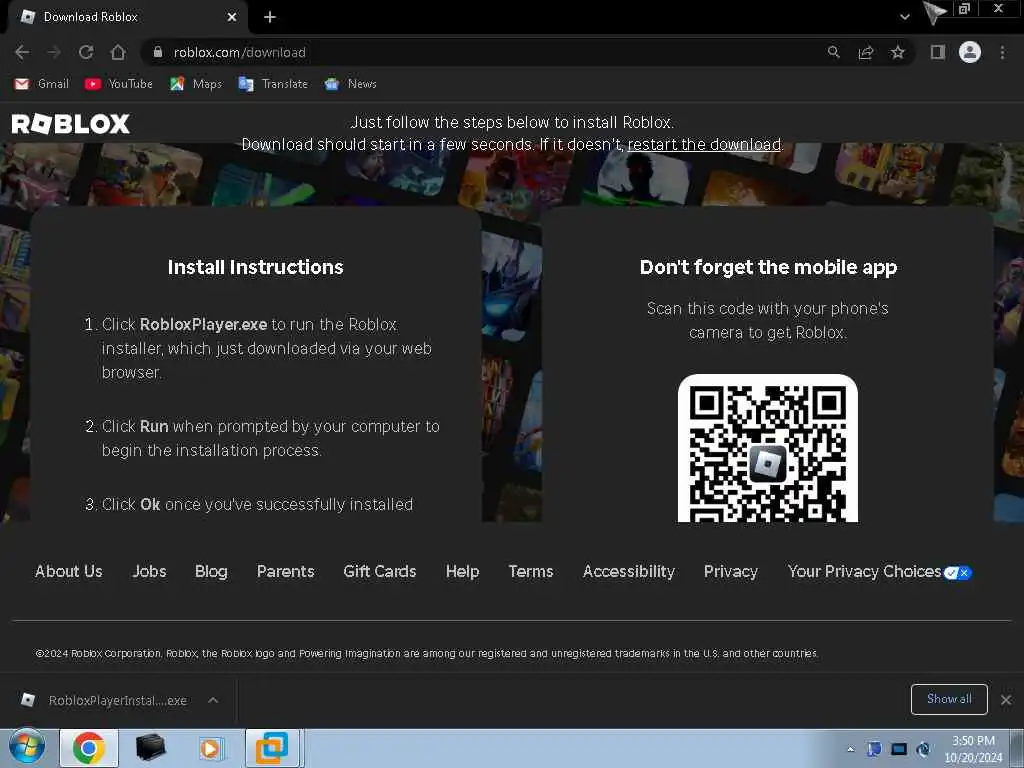The width and height of the screenshot is (1024, 768).
Task: Open the browser home page icon
Action: (118, 52)
